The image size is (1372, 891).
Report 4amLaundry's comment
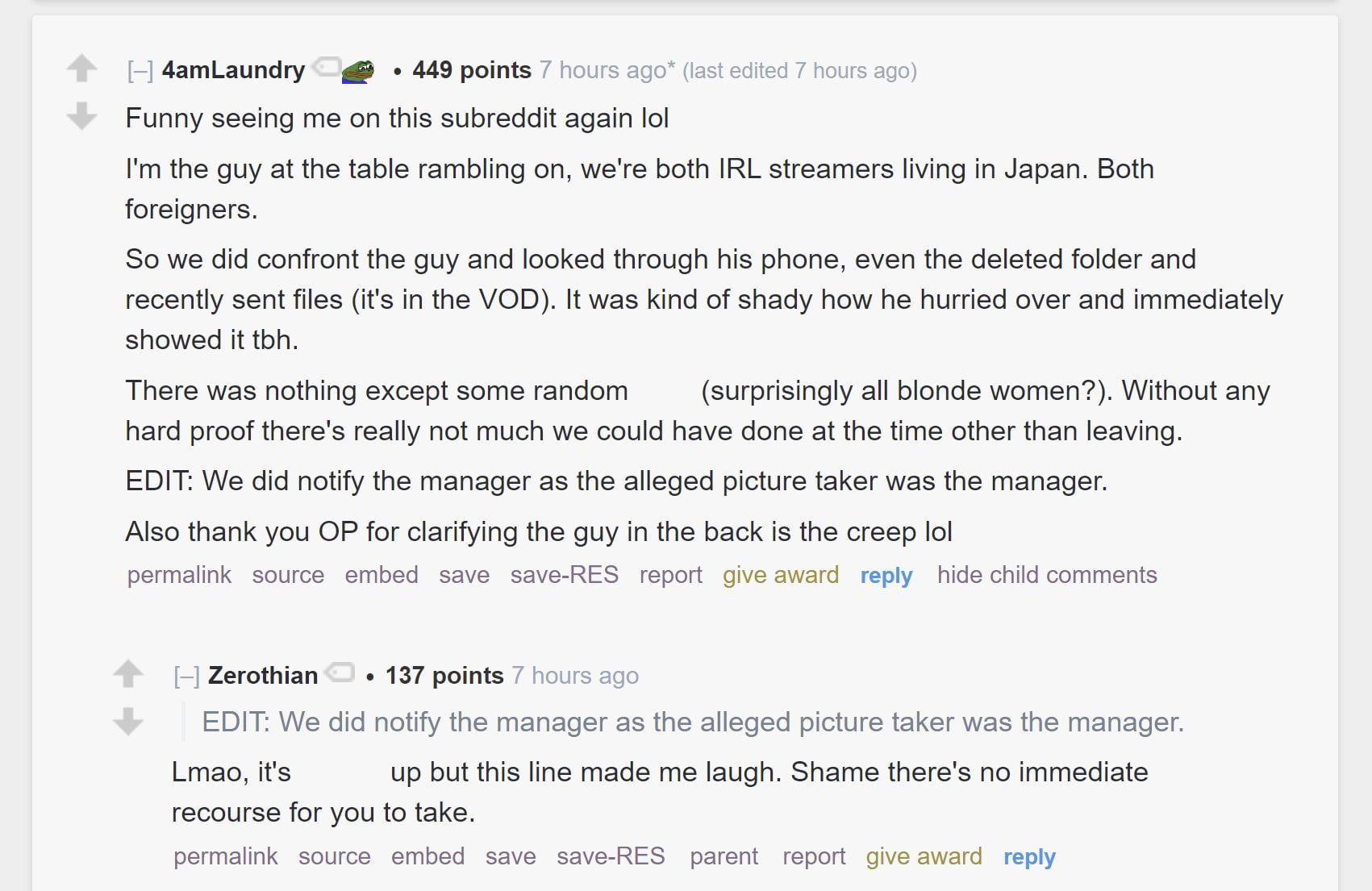coord(670,575)
